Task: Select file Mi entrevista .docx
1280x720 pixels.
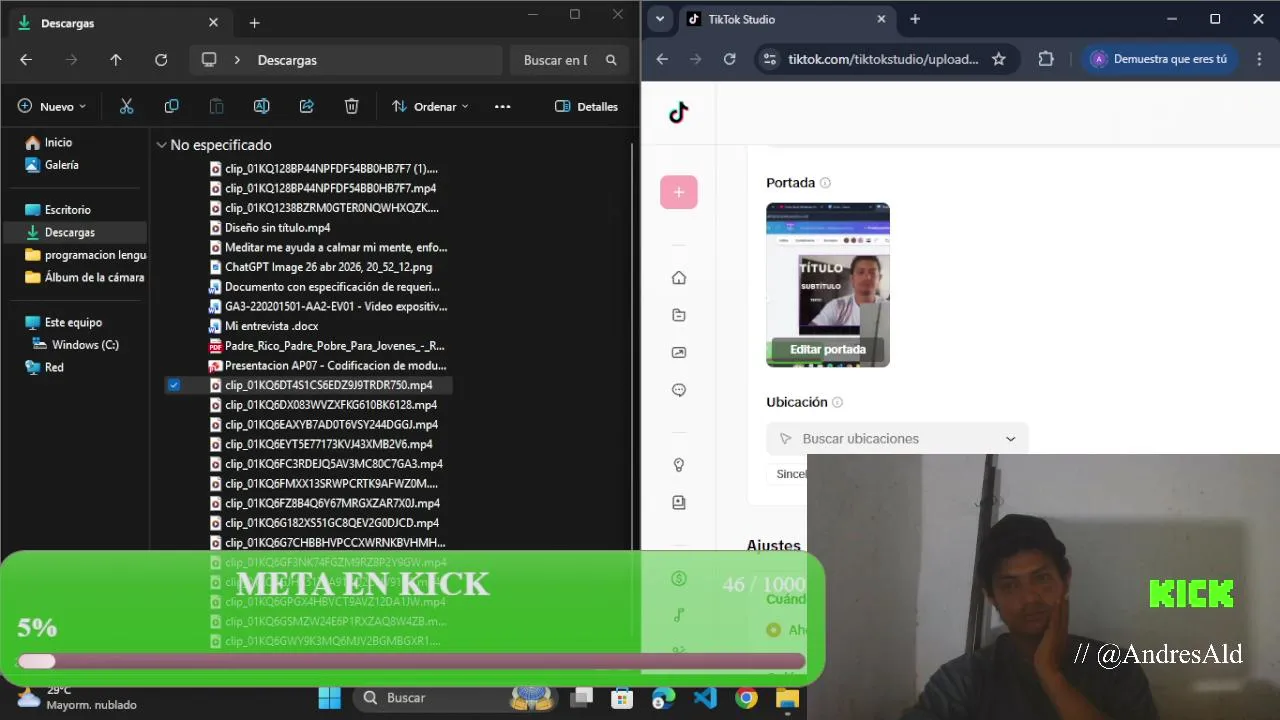Action: [271, 326]
